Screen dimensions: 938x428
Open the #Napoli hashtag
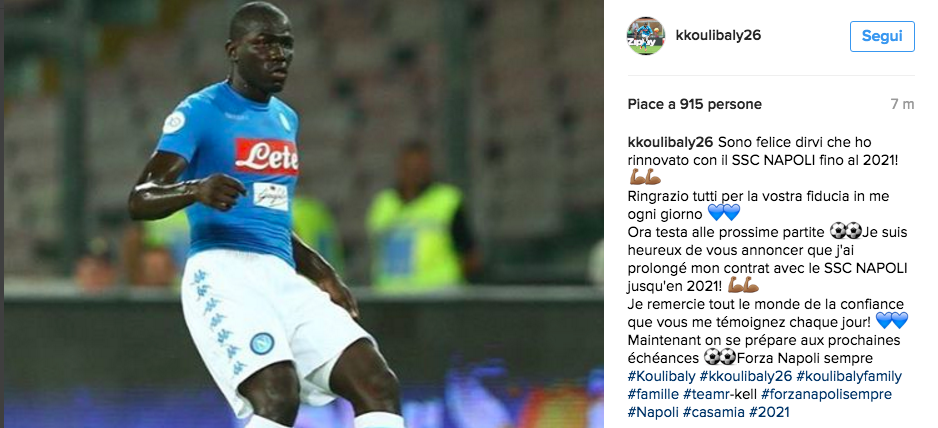click(653, 412)
